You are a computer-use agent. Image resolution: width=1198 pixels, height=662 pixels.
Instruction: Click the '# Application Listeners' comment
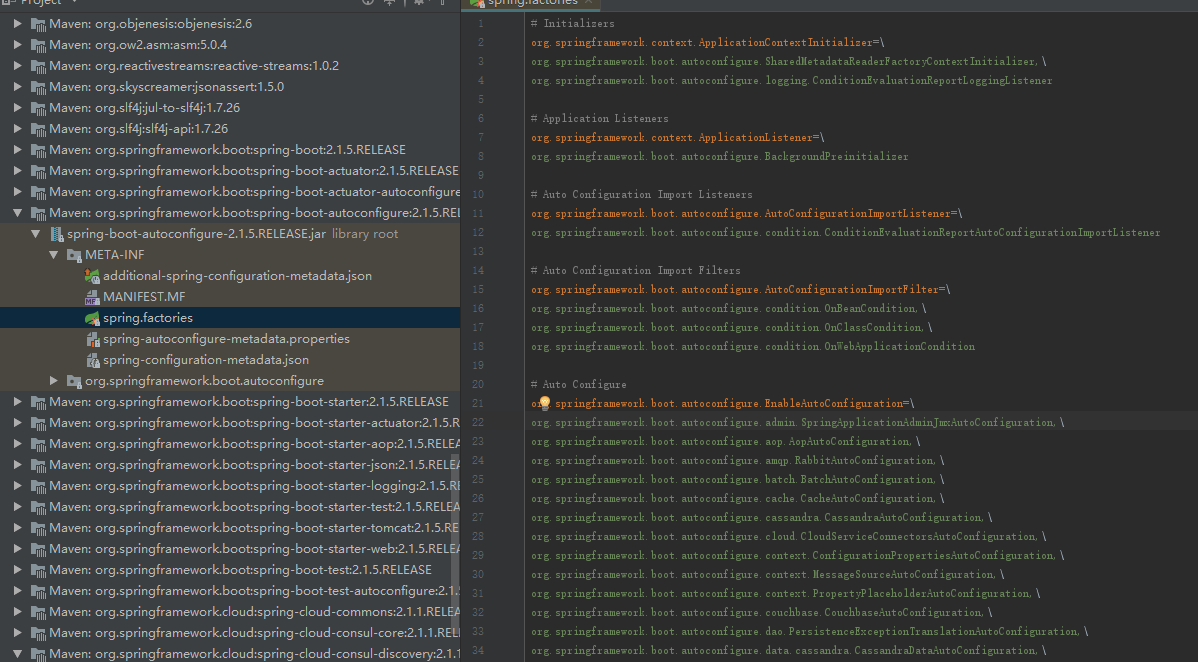pyautogui.click(x=600, y=118)
